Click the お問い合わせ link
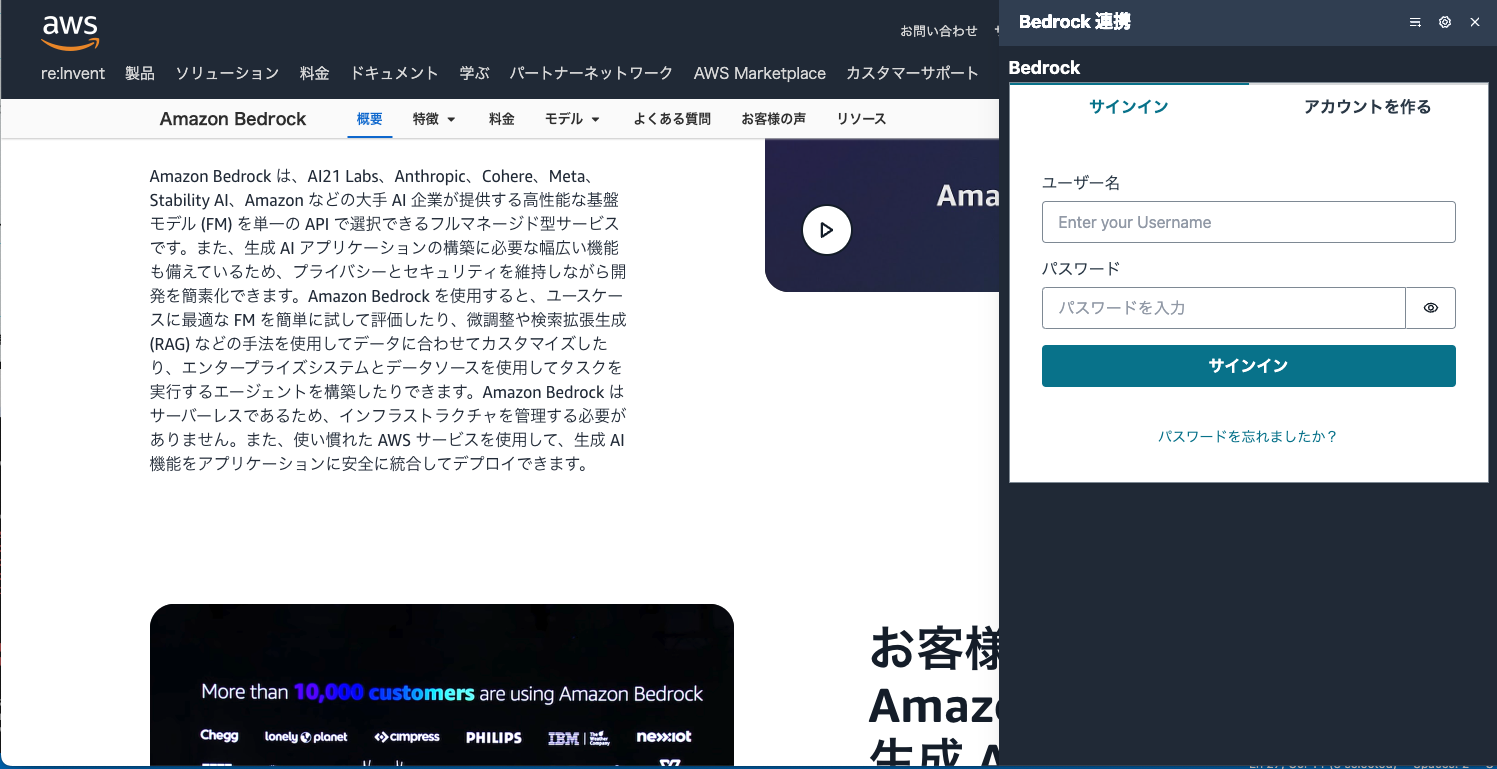 (x=939, y=31)
